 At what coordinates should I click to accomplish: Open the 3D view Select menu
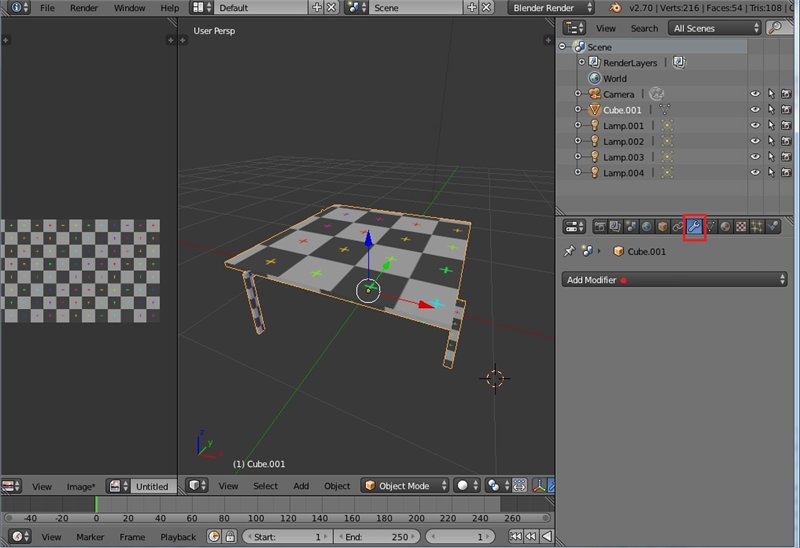coord(265,486)
